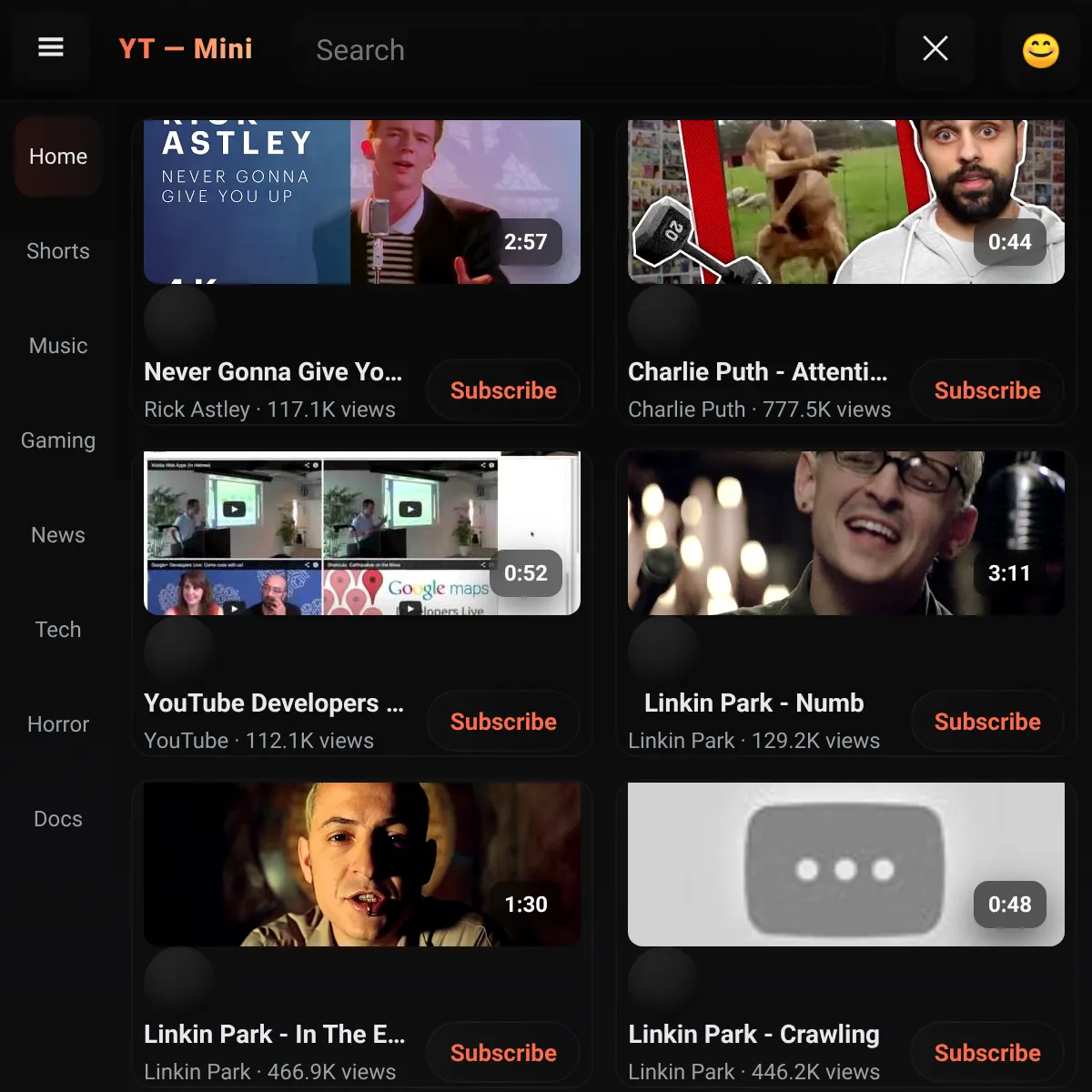Open title "Linkin Park - In The E..."

275,1034
